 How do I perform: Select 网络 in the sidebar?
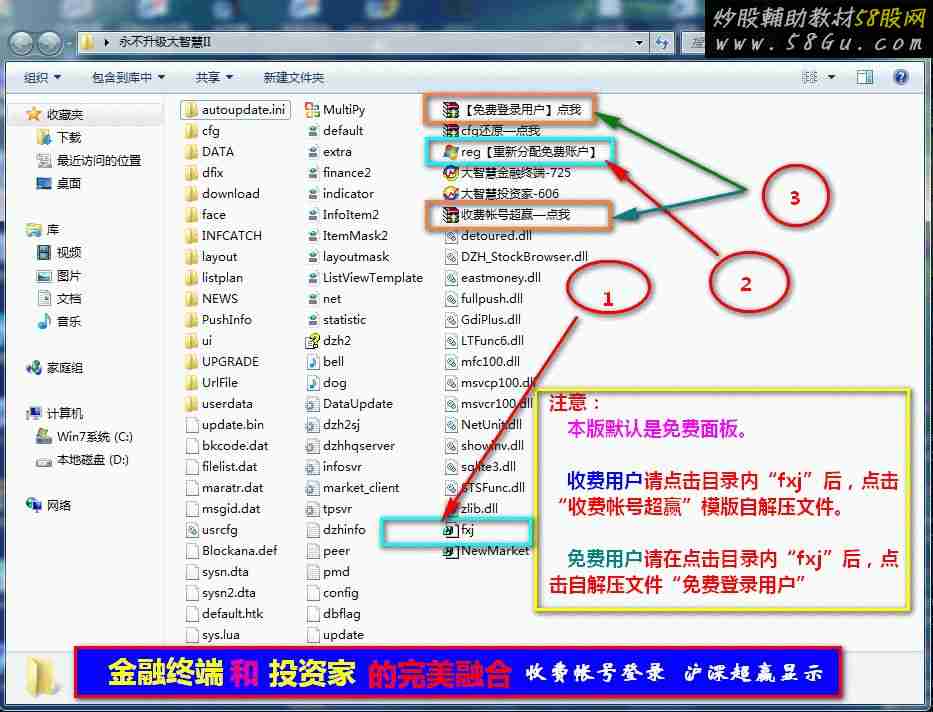(58, 506)
